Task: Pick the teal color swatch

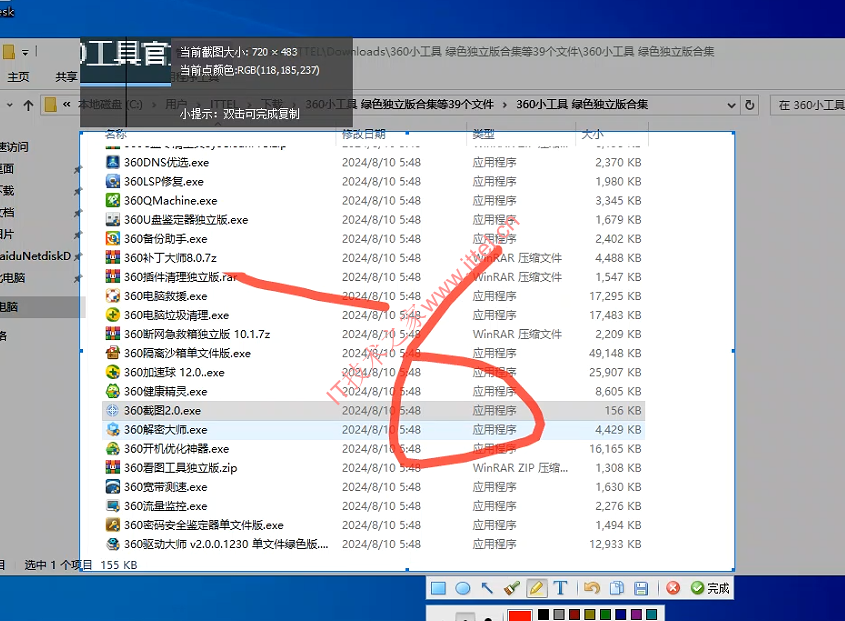Action: click(652, 614)
